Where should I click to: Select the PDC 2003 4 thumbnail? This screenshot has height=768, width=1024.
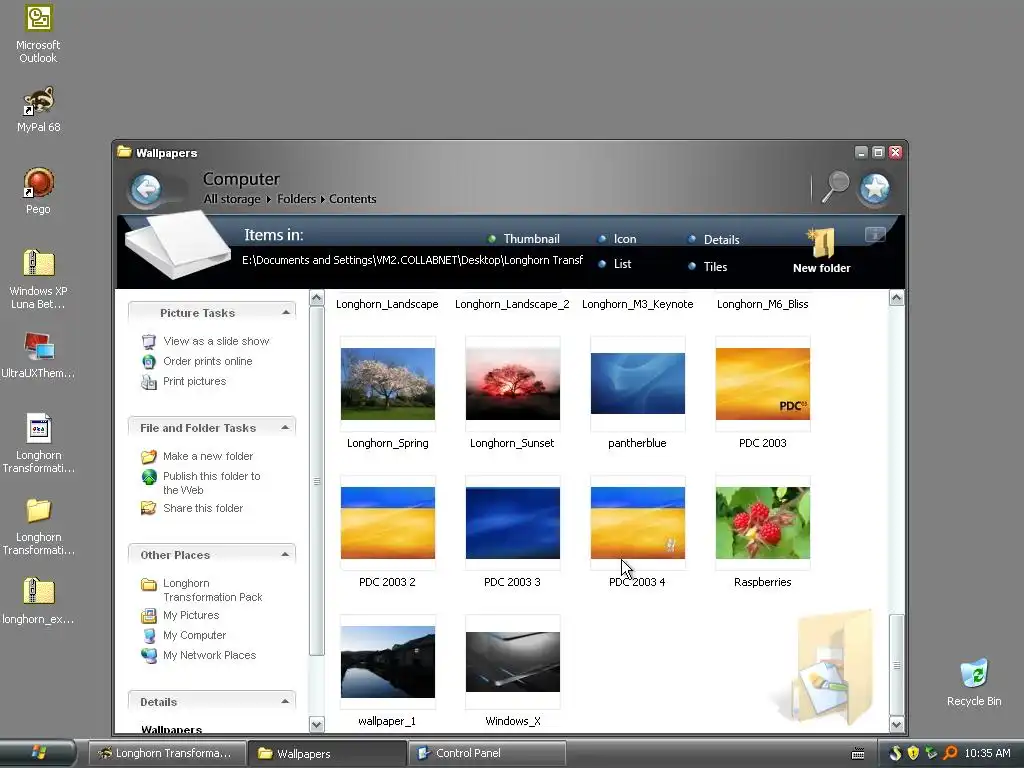click(x=638, y=523)
